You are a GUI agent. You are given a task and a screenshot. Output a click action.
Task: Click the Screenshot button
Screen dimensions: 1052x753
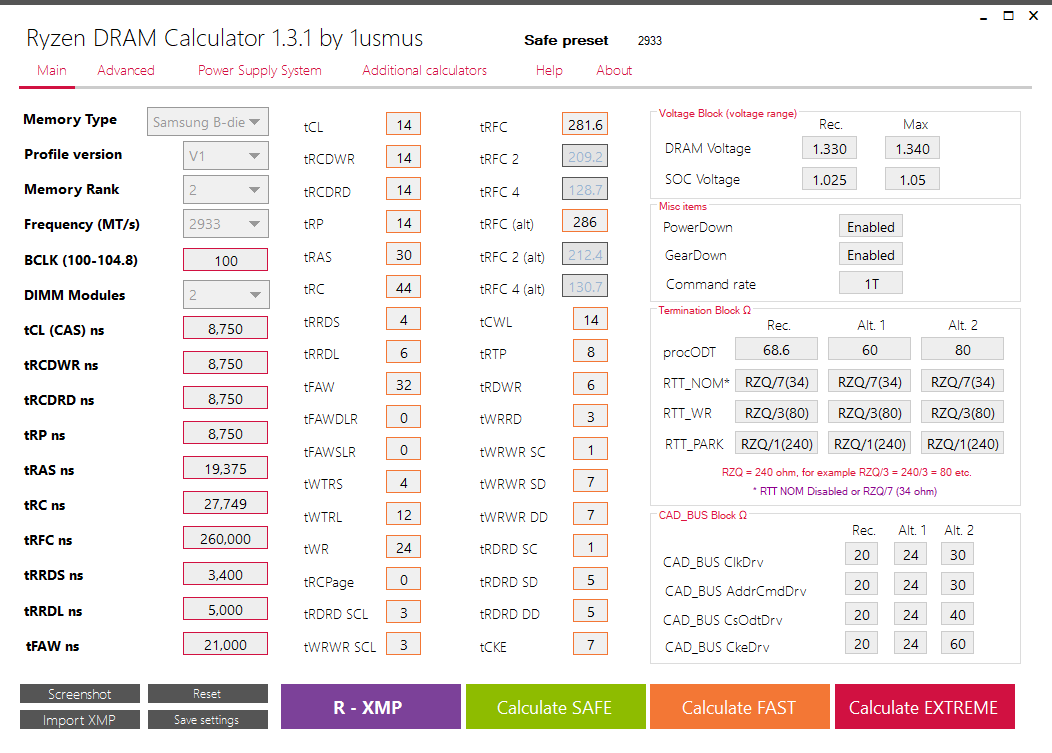(x=79, y=693)
